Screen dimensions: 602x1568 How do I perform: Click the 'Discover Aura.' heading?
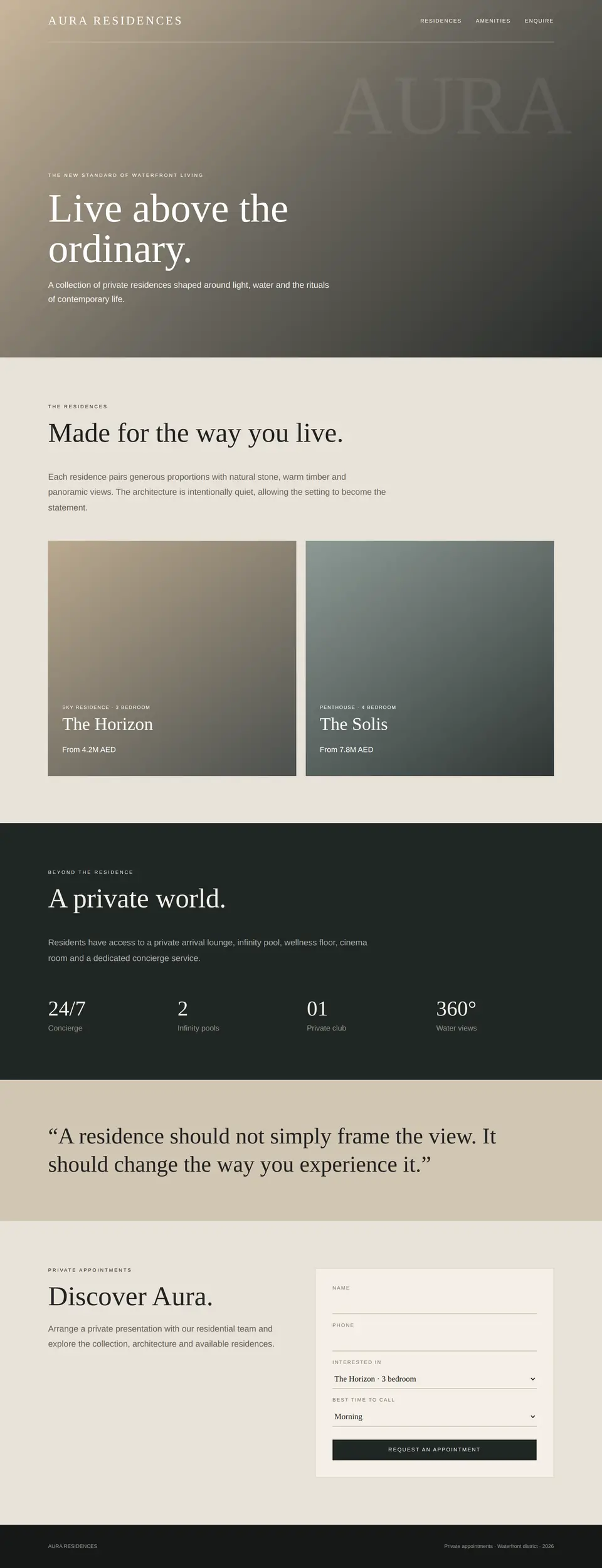pyautogui.click(x=130, y=1296)
